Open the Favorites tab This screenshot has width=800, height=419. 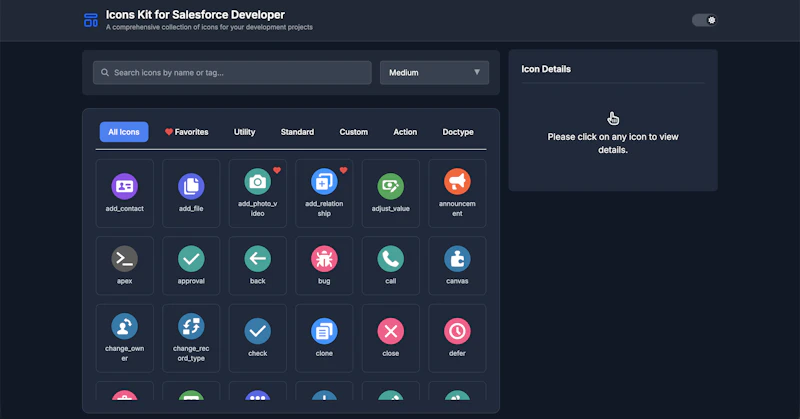(x=187, y=132)
